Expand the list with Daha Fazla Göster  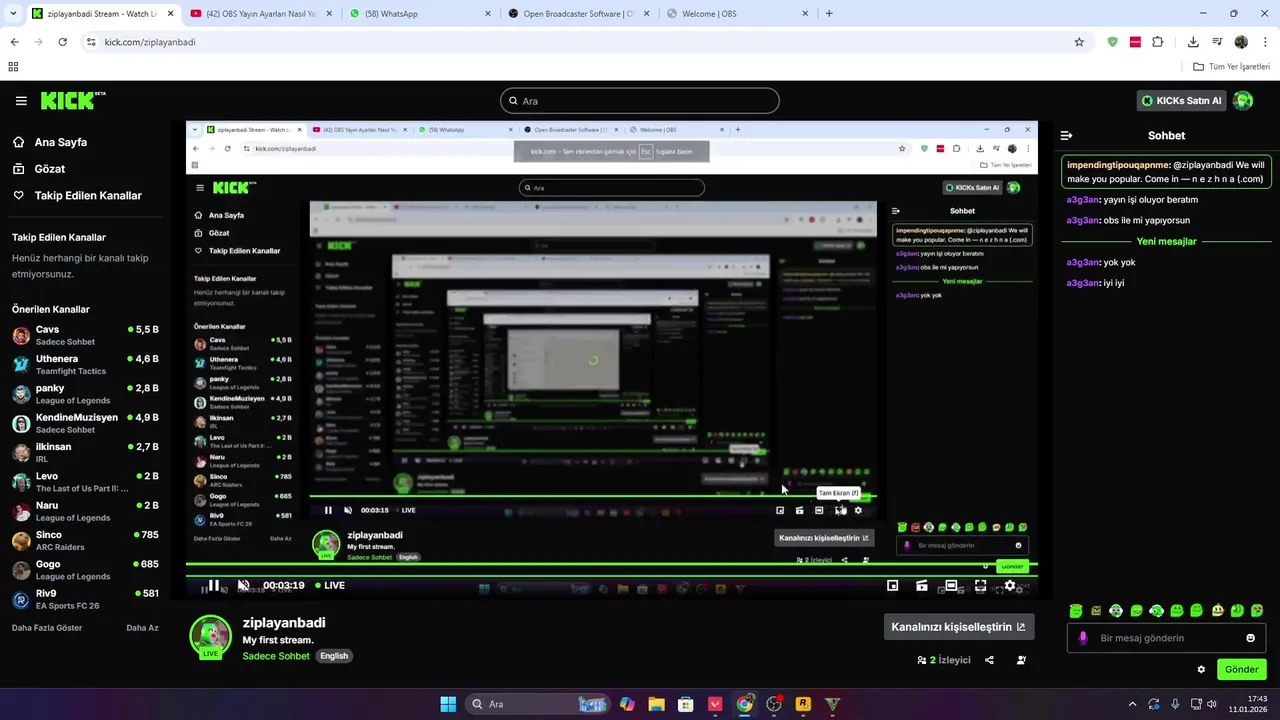[47, 628]
